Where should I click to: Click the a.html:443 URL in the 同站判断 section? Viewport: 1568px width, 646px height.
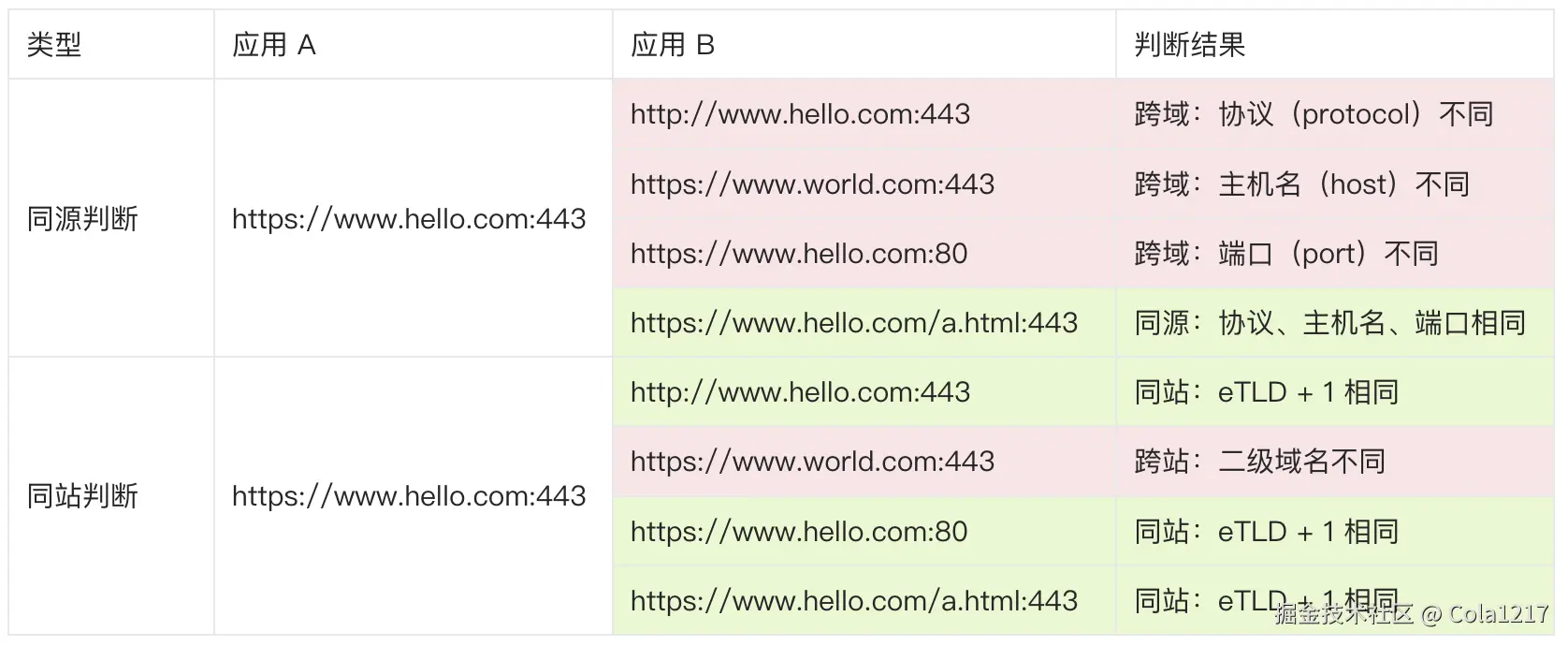point(854,601)
